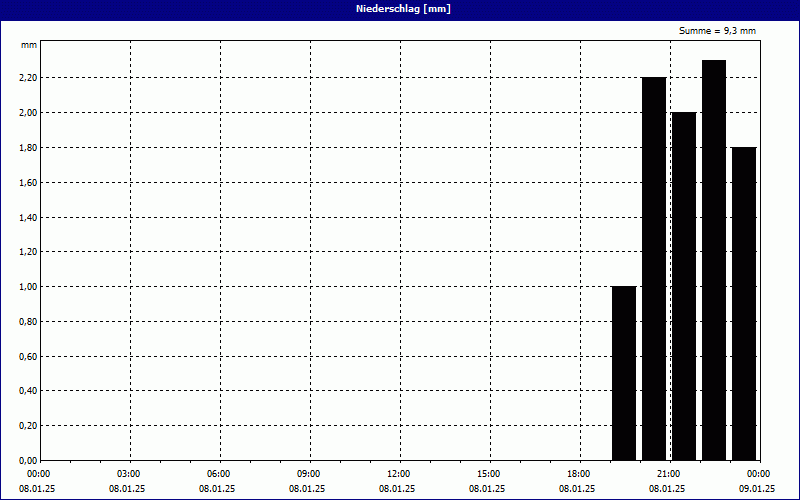Click the y-axis label 1,60
Viewport: 800px width, 500px height.
(x=28, y=182)
